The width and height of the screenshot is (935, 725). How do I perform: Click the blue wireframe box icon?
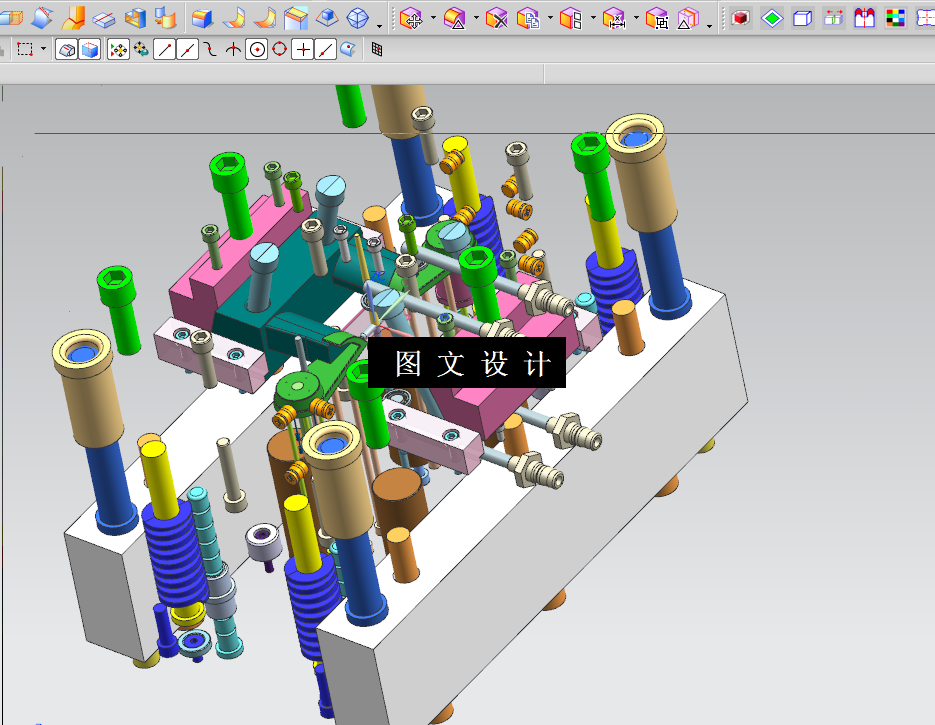[803, 18]
